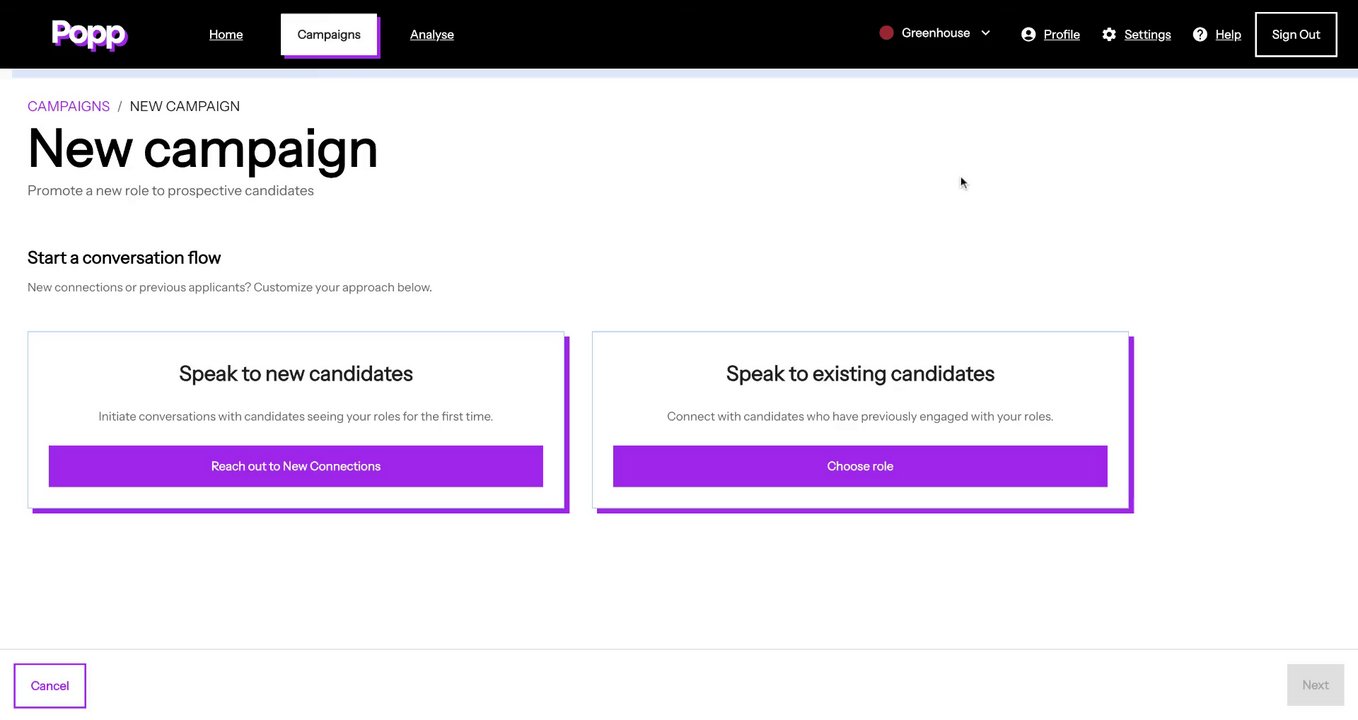
Task: Click the Next button
Action: 1315,685
